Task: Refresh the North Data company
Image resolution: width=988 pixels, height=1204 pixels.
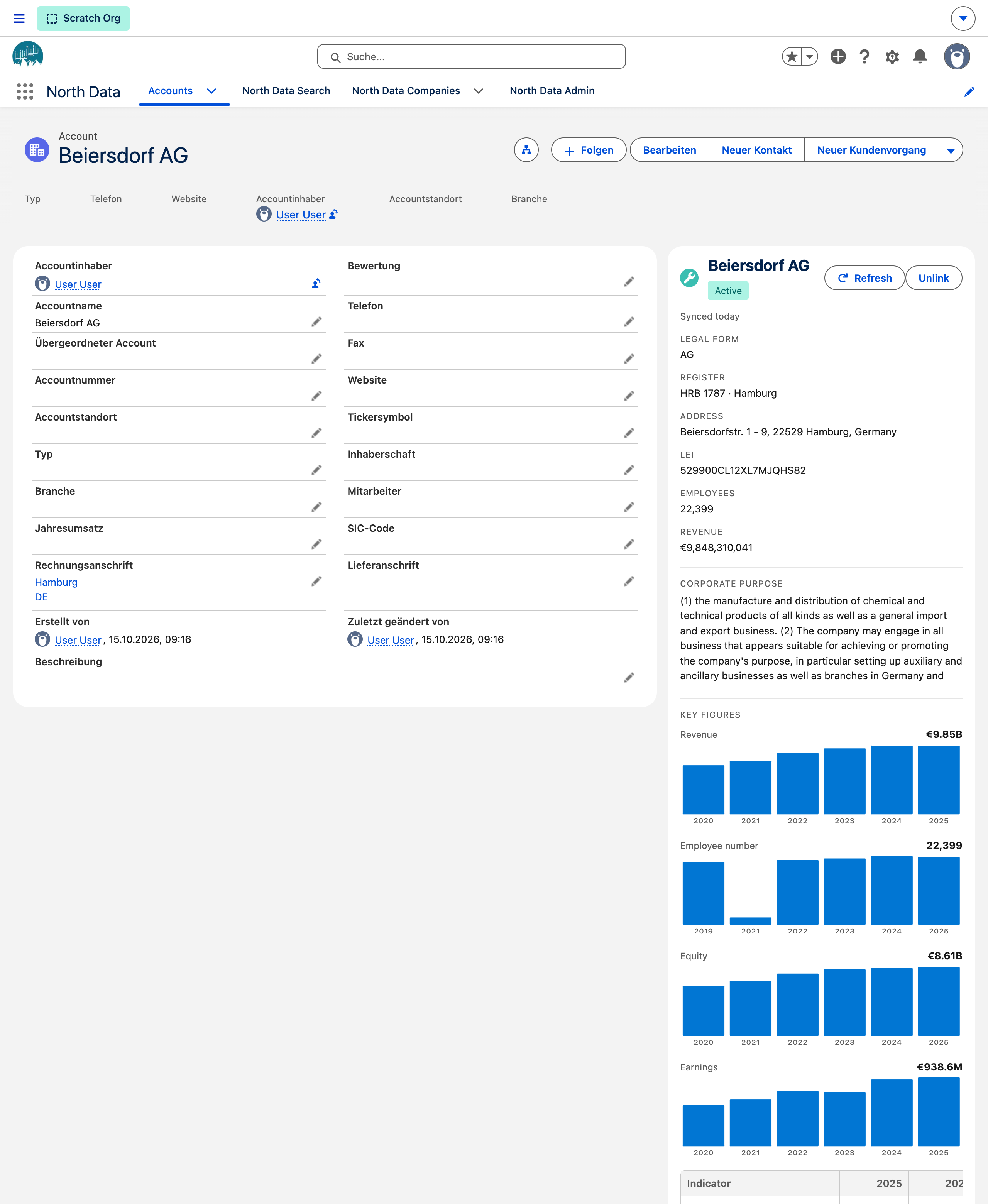Action: [x=864, y=278]
